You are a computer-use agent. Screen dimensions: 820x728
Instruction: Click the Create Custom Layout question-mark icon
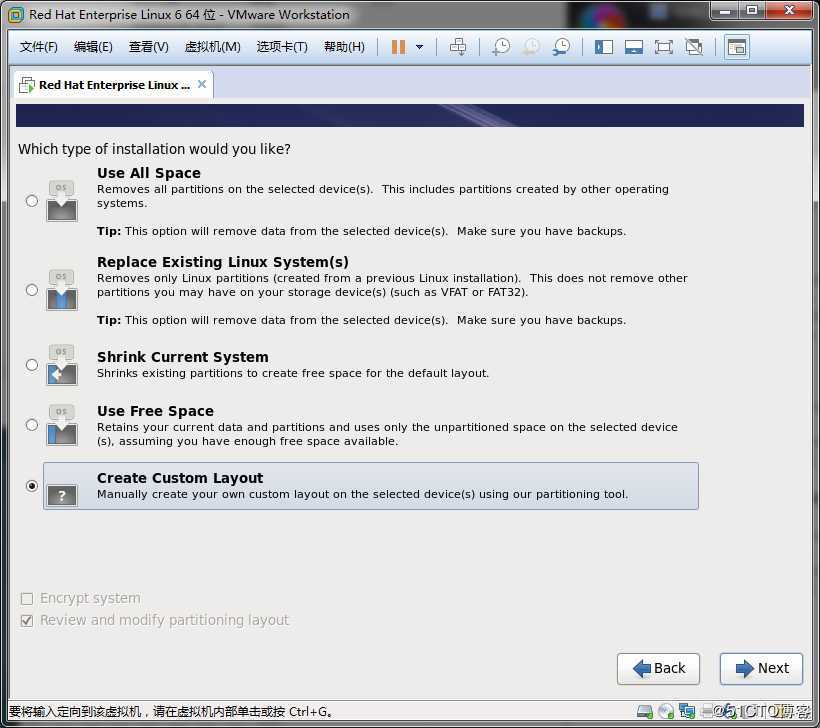click(x=62, y=495)
